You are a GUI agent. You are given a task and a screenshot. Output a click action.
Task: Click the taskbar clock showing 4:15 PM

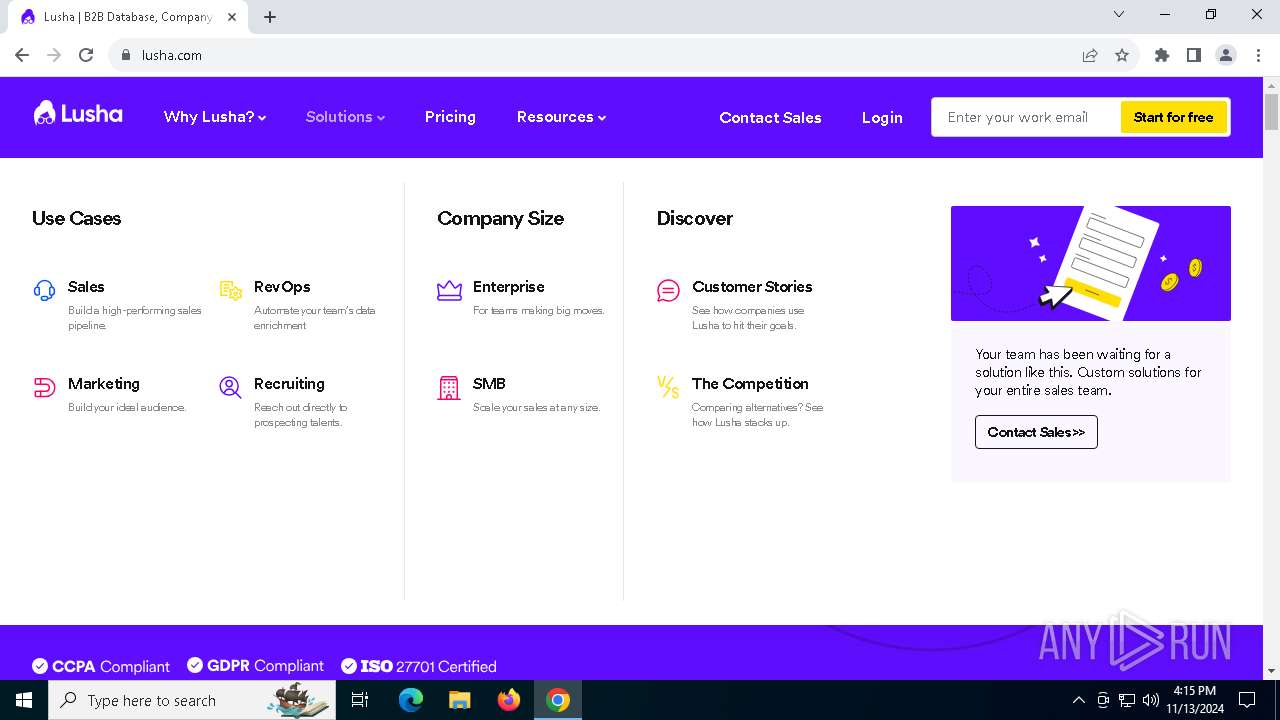[1194, 700]
